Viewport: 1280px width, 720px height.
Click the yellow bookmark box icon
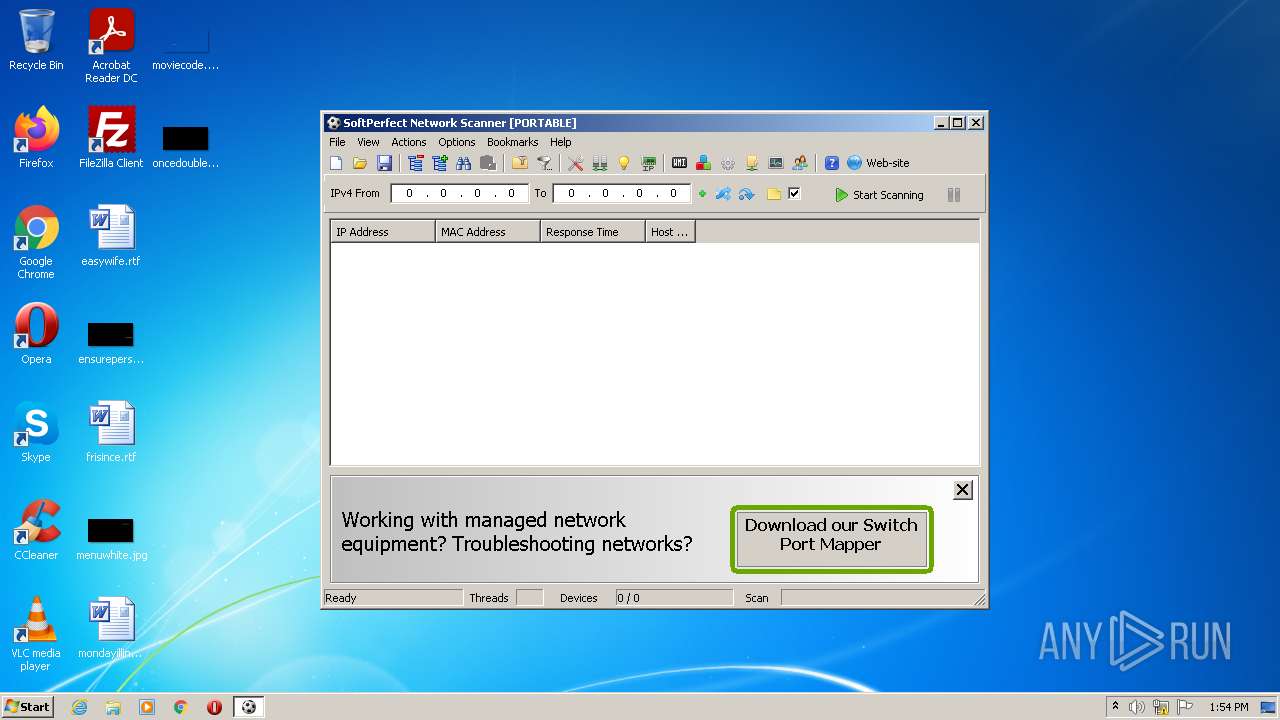coord(520,163)
